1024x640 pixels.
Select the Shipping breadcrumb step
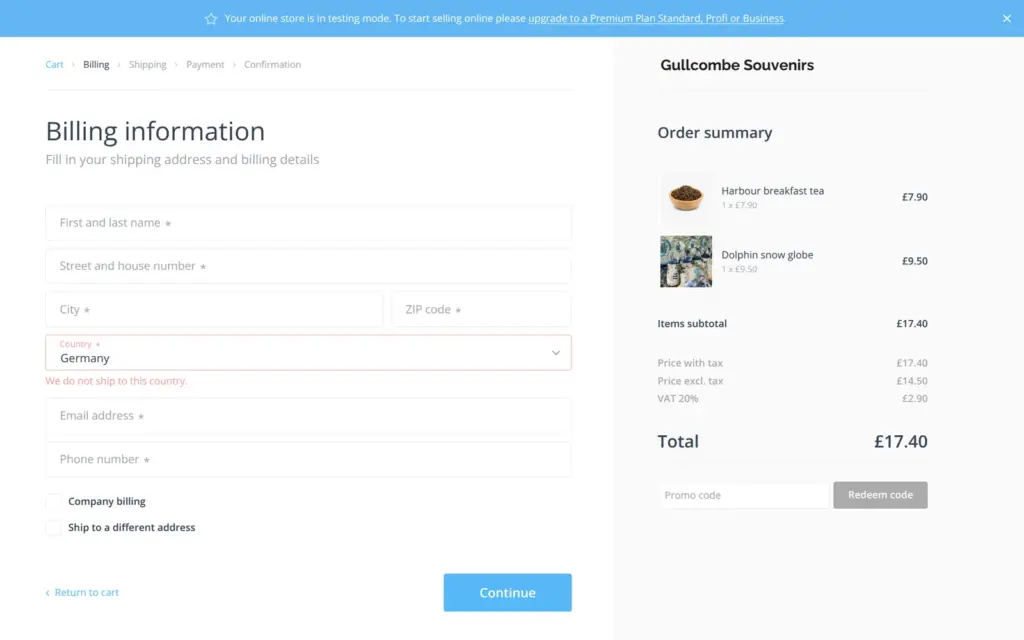pyautogui.click(x=148, y=64)
